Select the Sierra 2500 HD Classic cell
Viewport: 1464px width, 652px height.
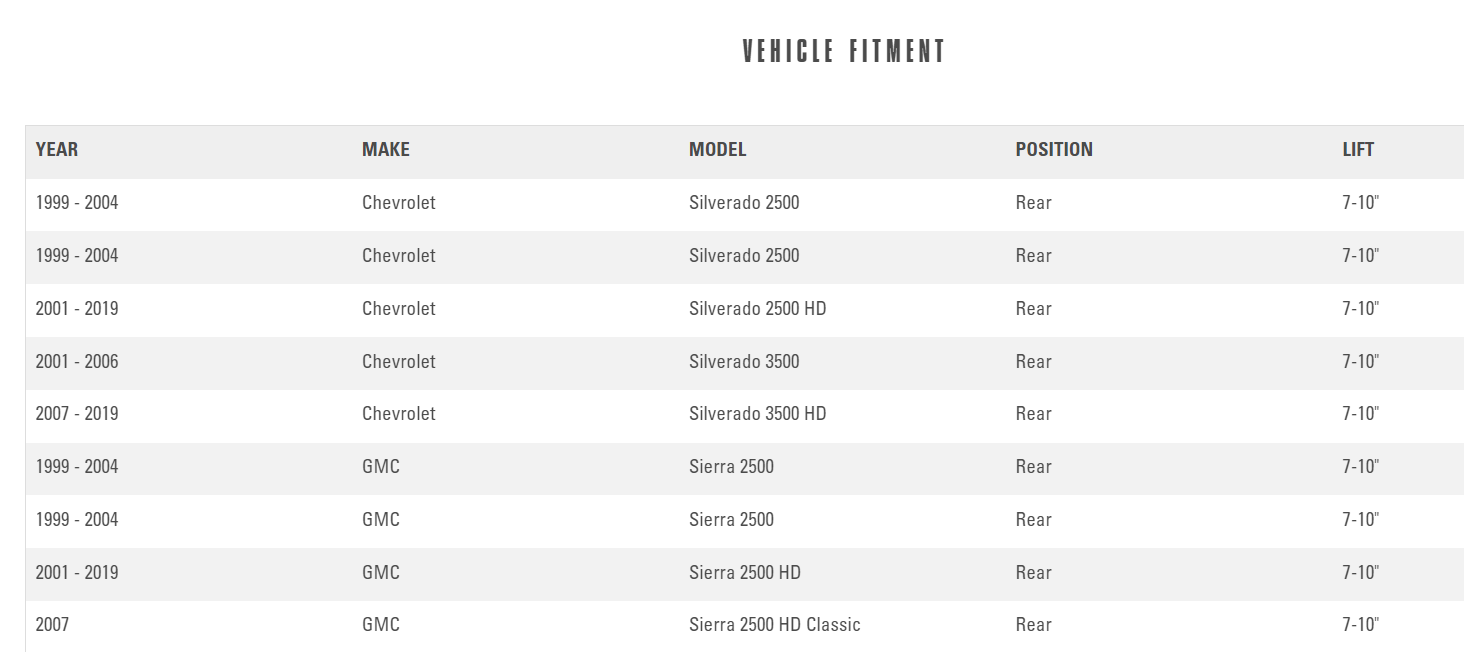point(774,625)
